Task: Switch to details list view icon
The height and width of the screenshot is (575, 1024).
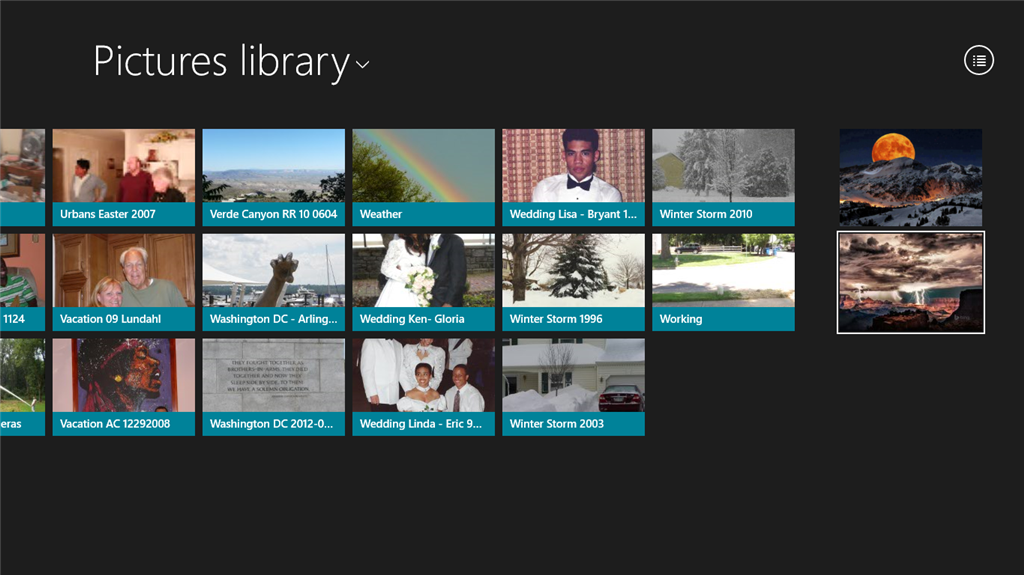Action: [978, 61]
